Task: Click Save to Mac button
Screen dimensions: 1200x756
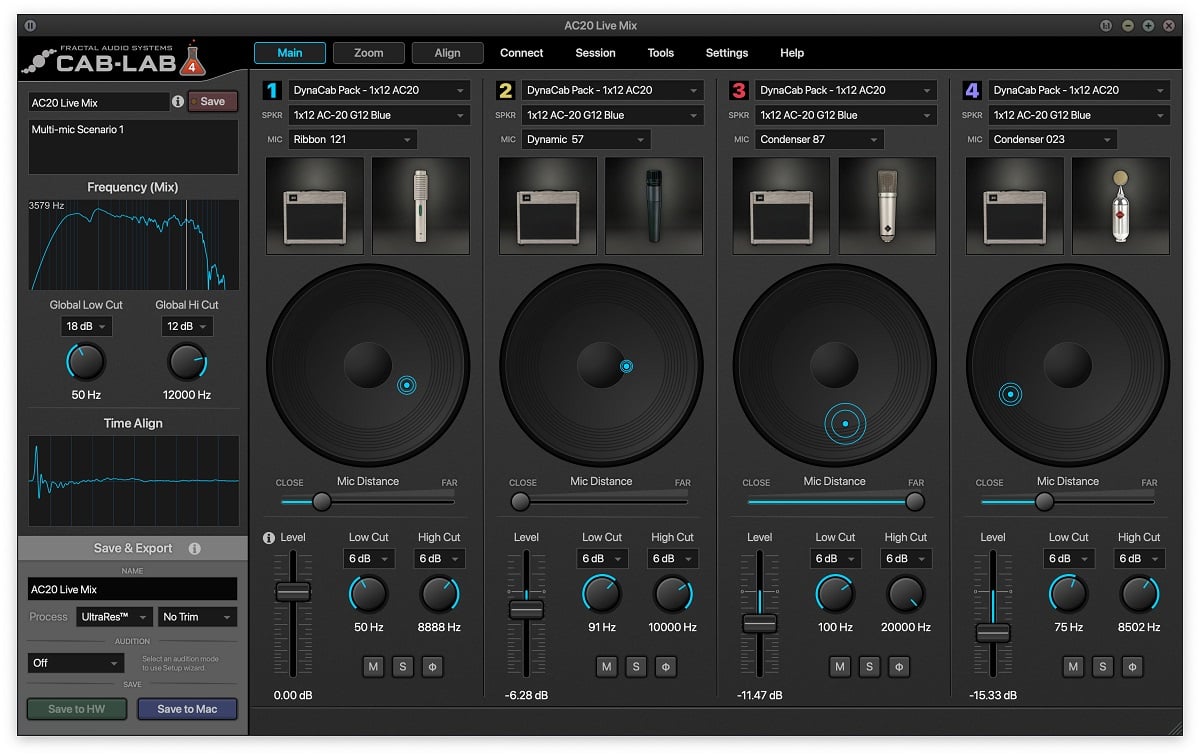Action: pos(187,709)
